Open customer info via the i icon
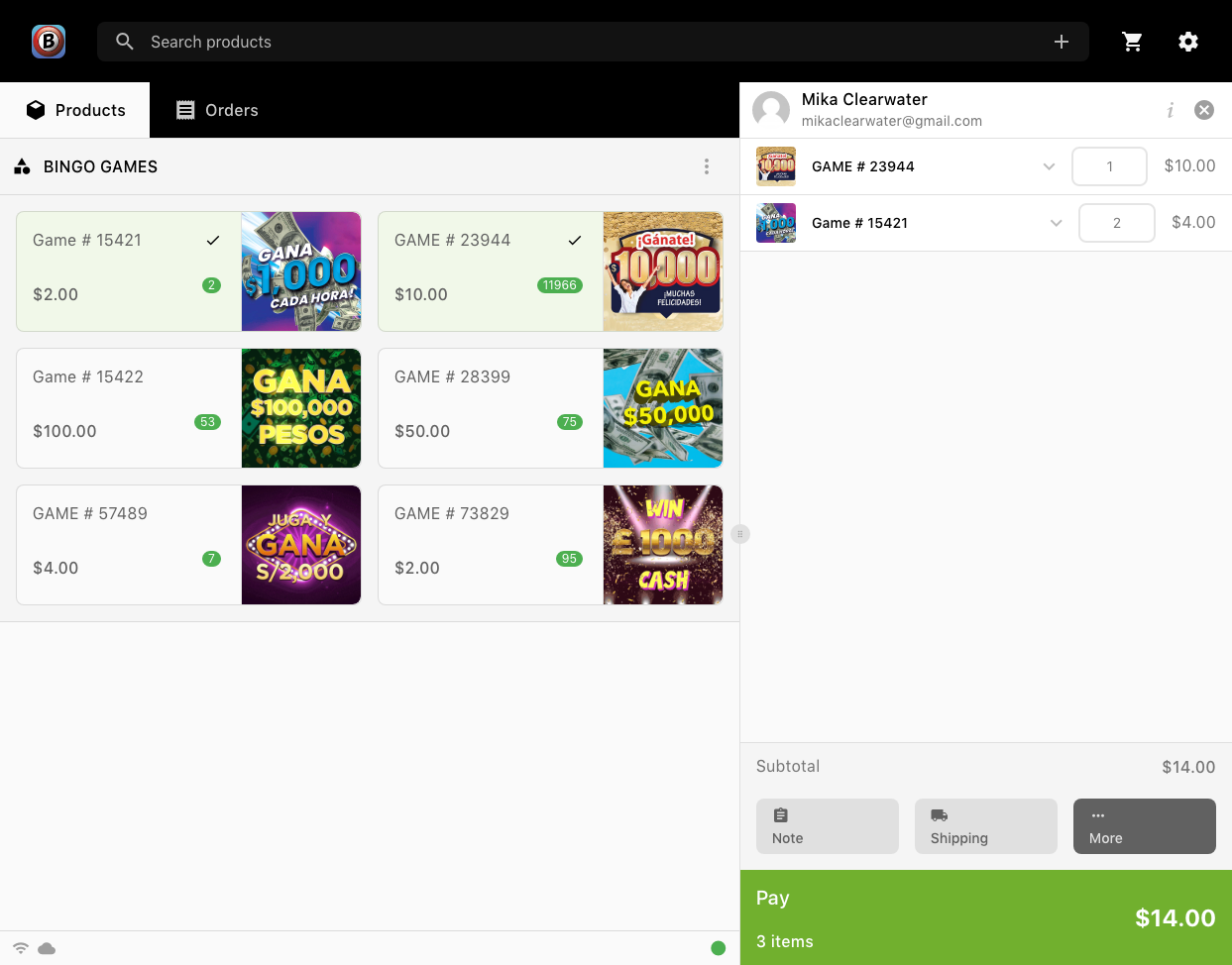1232x965 pixels. [x=1170, y=110]
